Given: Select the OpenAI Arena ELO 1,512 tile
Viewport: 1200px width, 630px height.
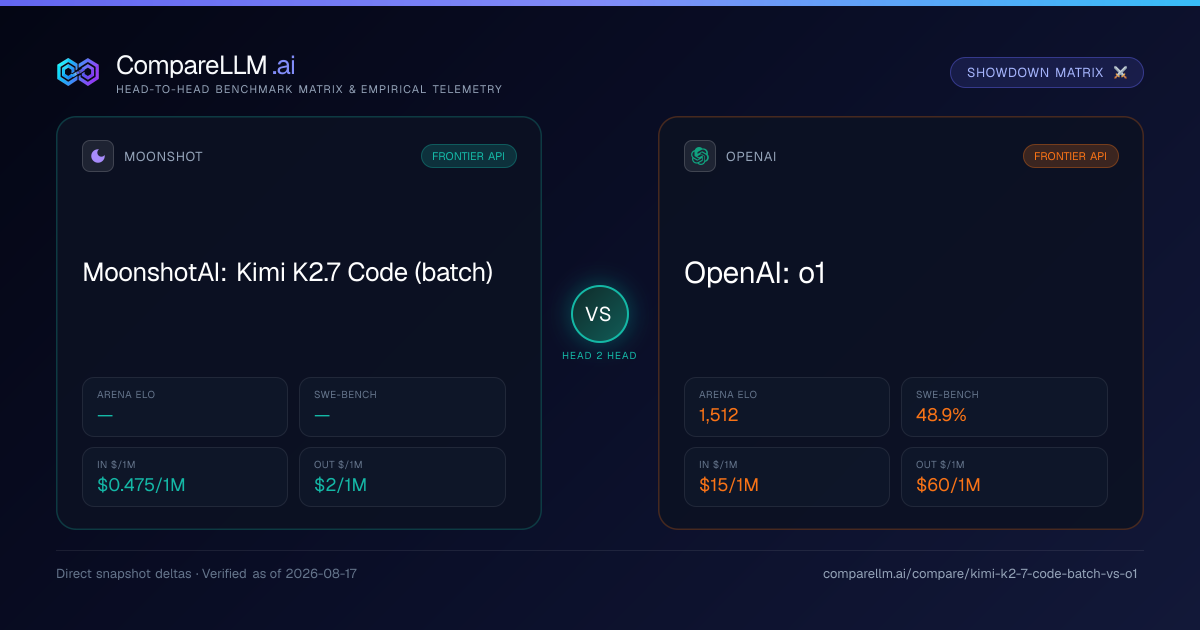Looking at the screenshot, I should click(787, 407).
